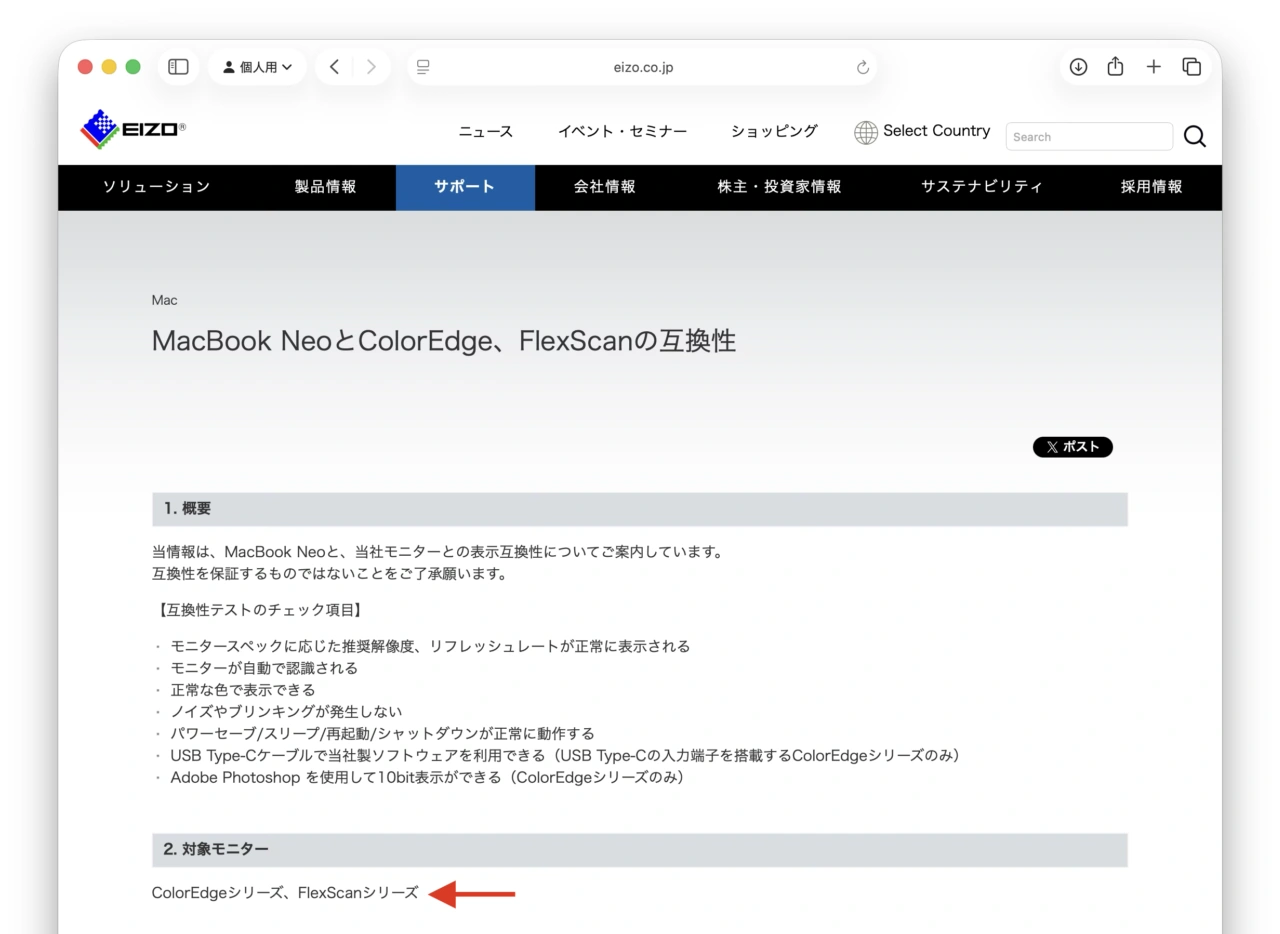Click the ノイズやブリンキングが発生しない list item
The width and height of the screenshot is (1280, 934).
(x=286, y=712)
